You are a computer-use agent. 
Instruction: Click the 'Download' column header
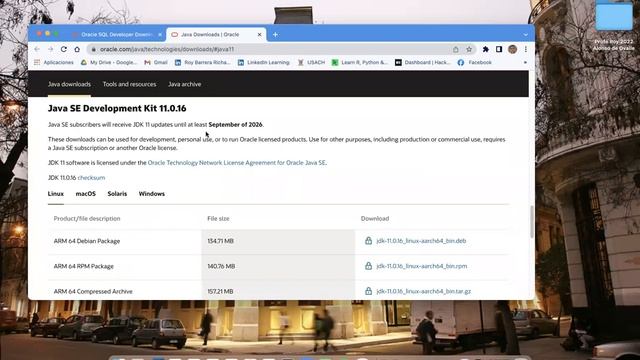pos(375,218)
